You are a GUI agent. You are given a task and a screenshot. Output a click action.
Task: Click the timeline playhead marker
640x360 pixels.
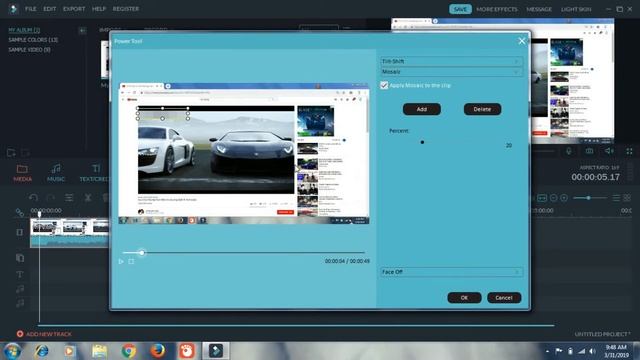click(39, 214)
